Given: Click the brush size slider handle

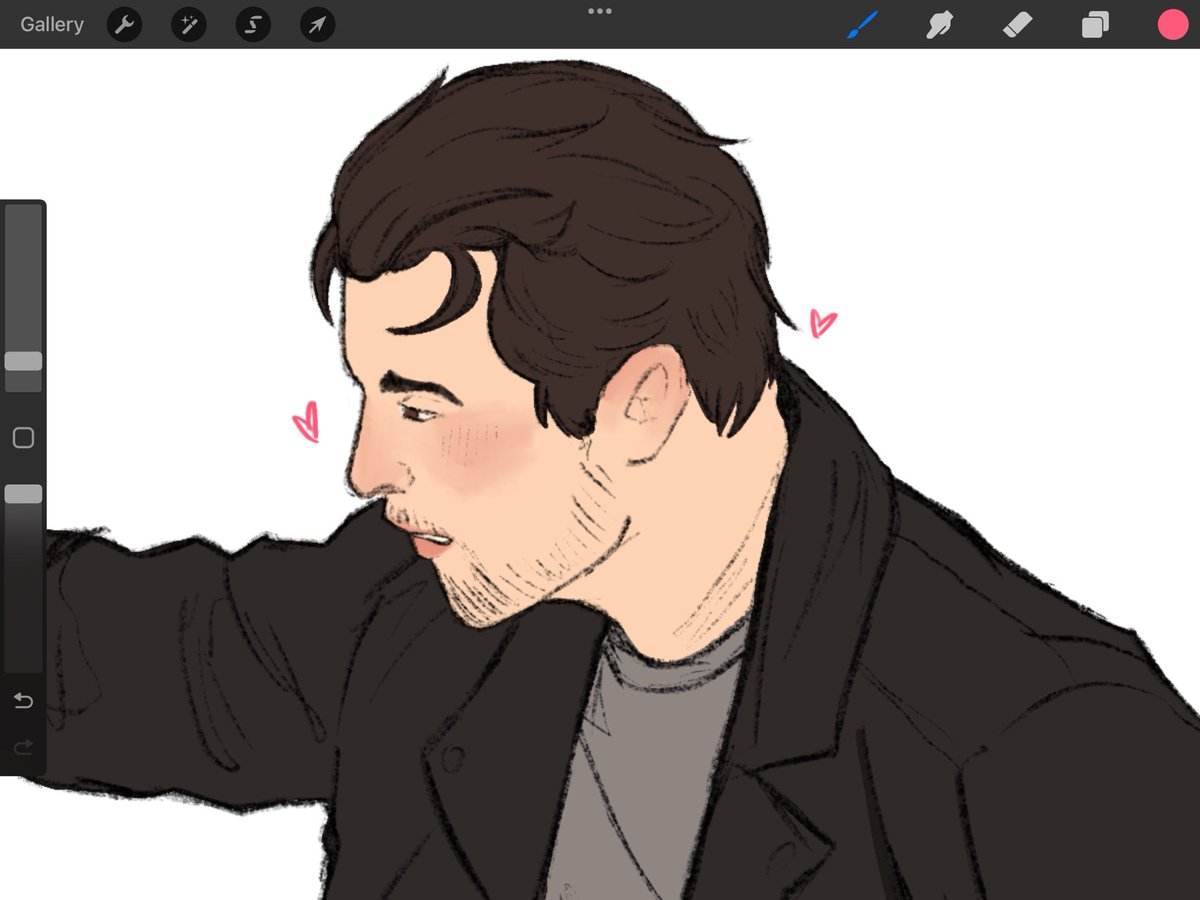Looking at the screenshot, I should tap(23, 361).
